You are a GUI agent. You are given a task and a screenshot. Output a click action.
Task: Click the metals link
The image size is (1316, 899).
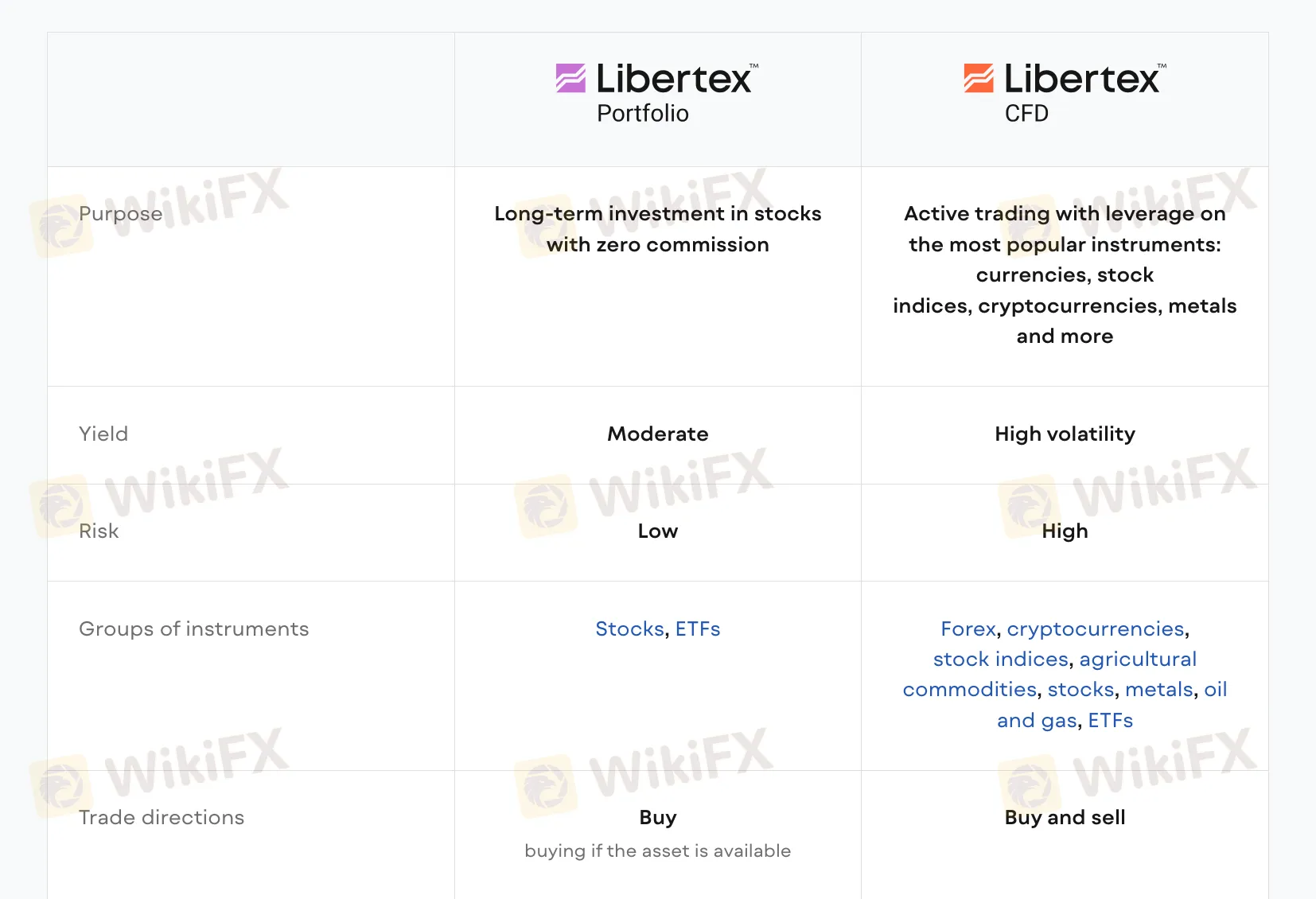(x=1159, y=689)
